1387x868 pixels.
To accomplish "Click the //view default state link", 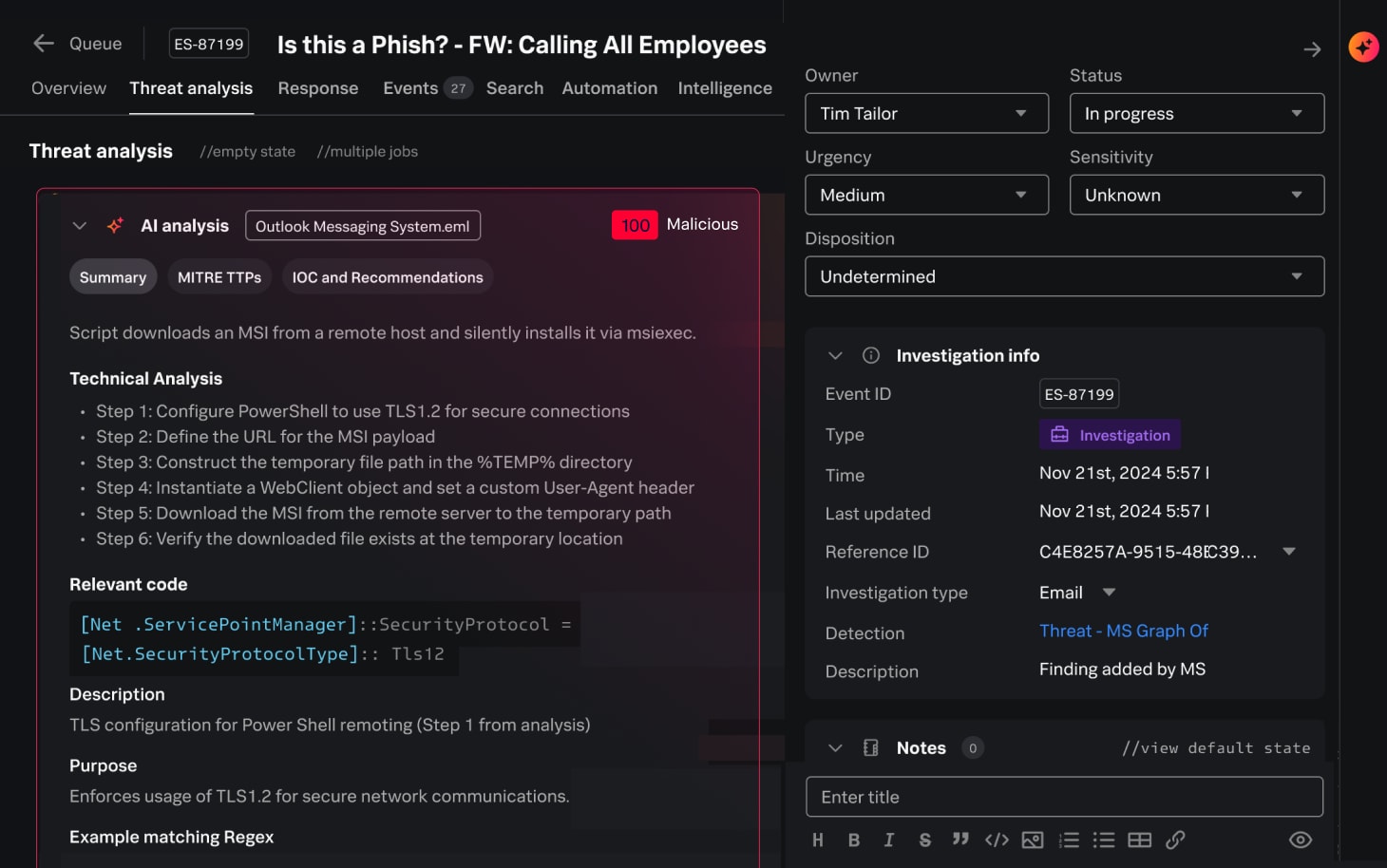I will click(1216, 748).
